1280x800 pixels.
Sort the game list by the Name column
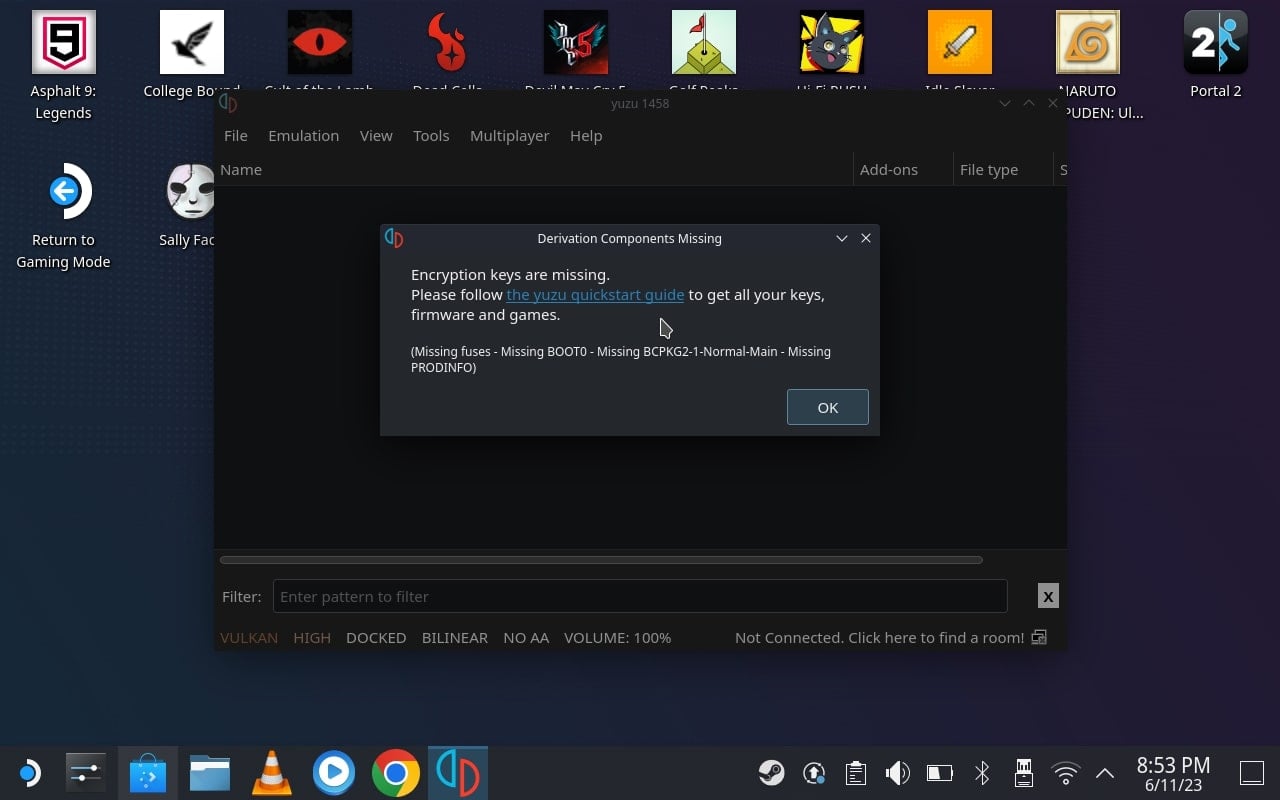pyautogui.click(x=533, y=170)
